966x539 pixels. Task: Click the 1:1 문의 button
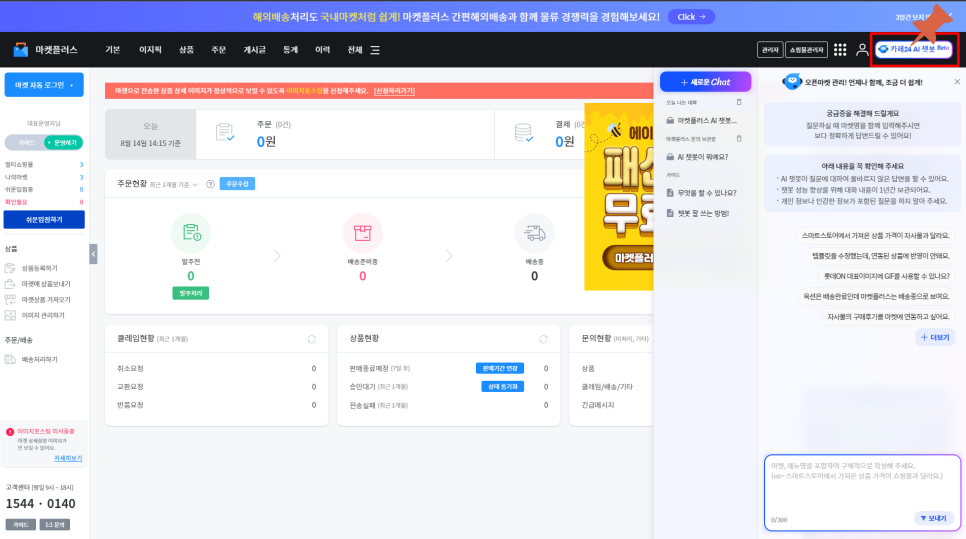click(x=54, y=525)
